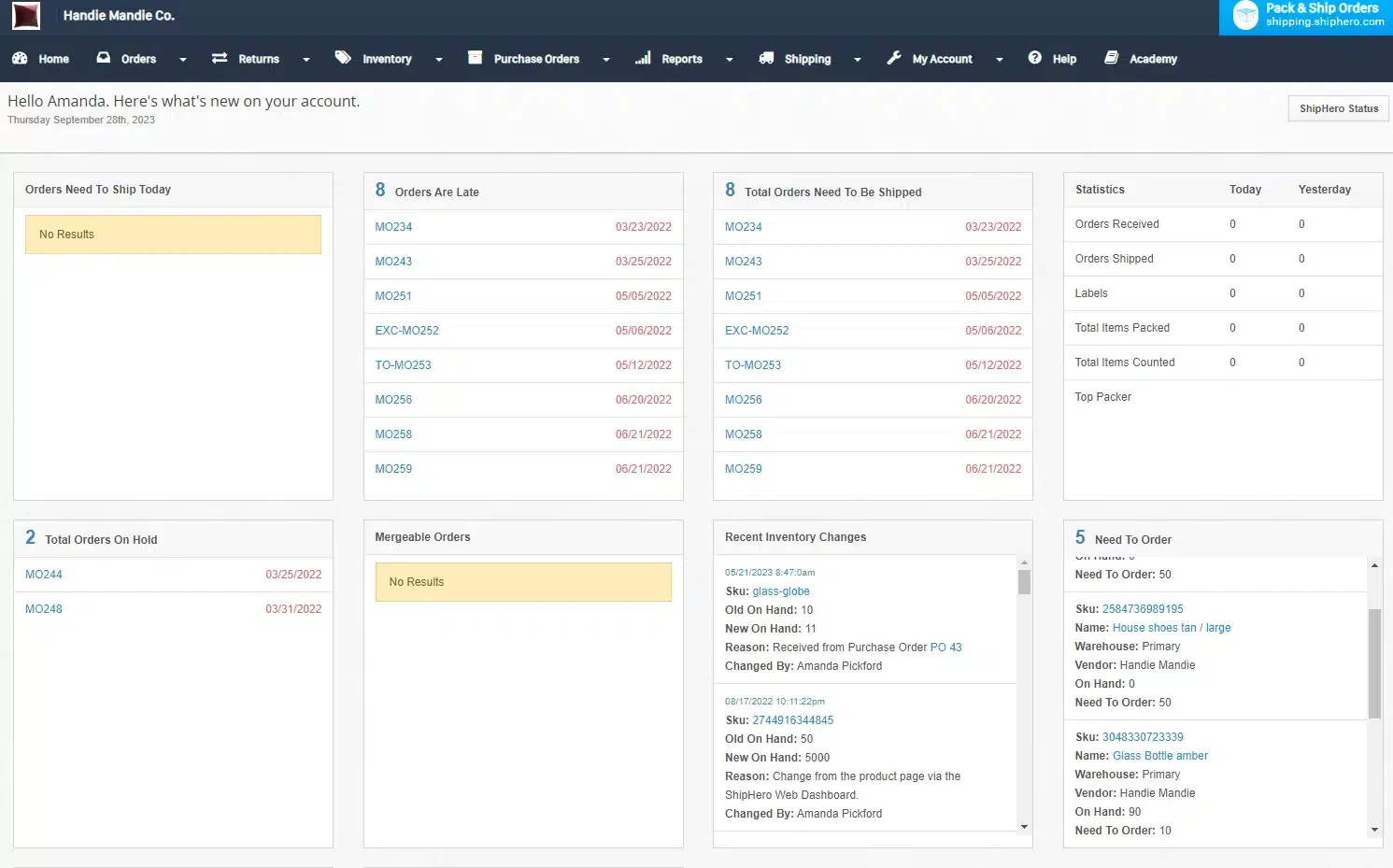Open the Academy menu item
This screenshot has width=1393, height=868.
[x=1153, y=59]
